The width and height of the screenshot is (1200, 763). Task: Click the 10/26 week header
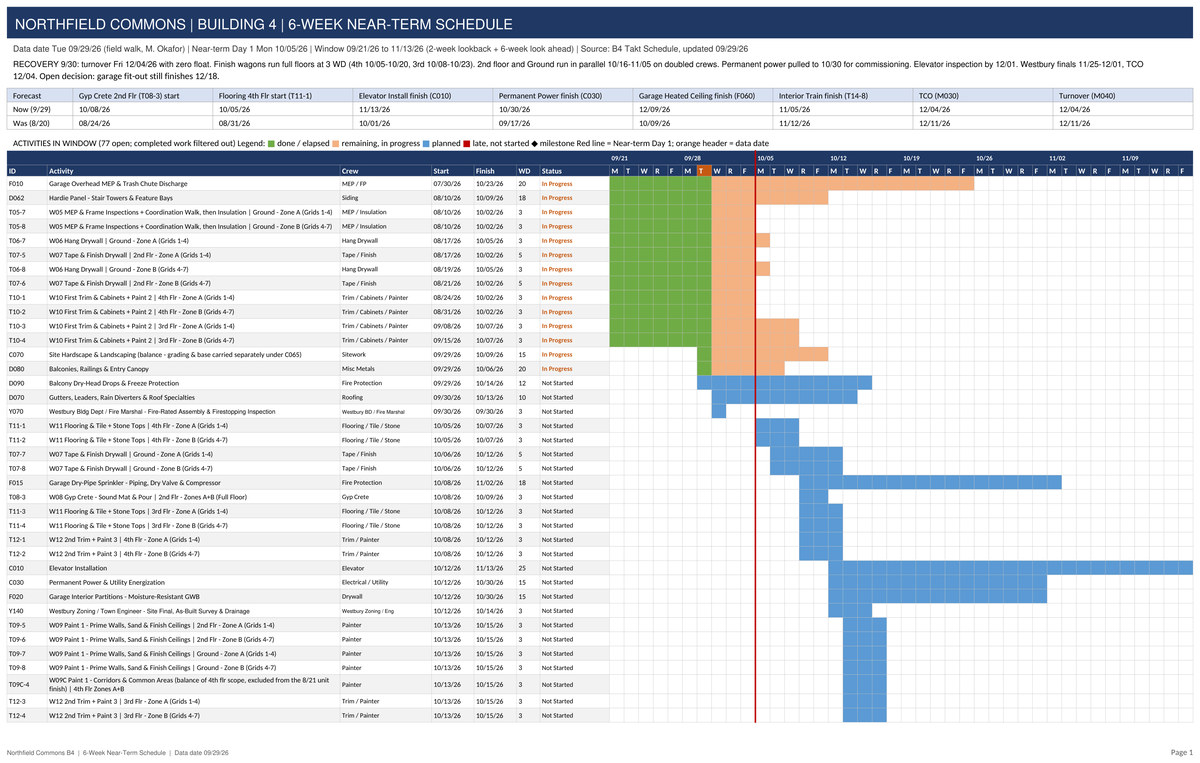(984, 158)
